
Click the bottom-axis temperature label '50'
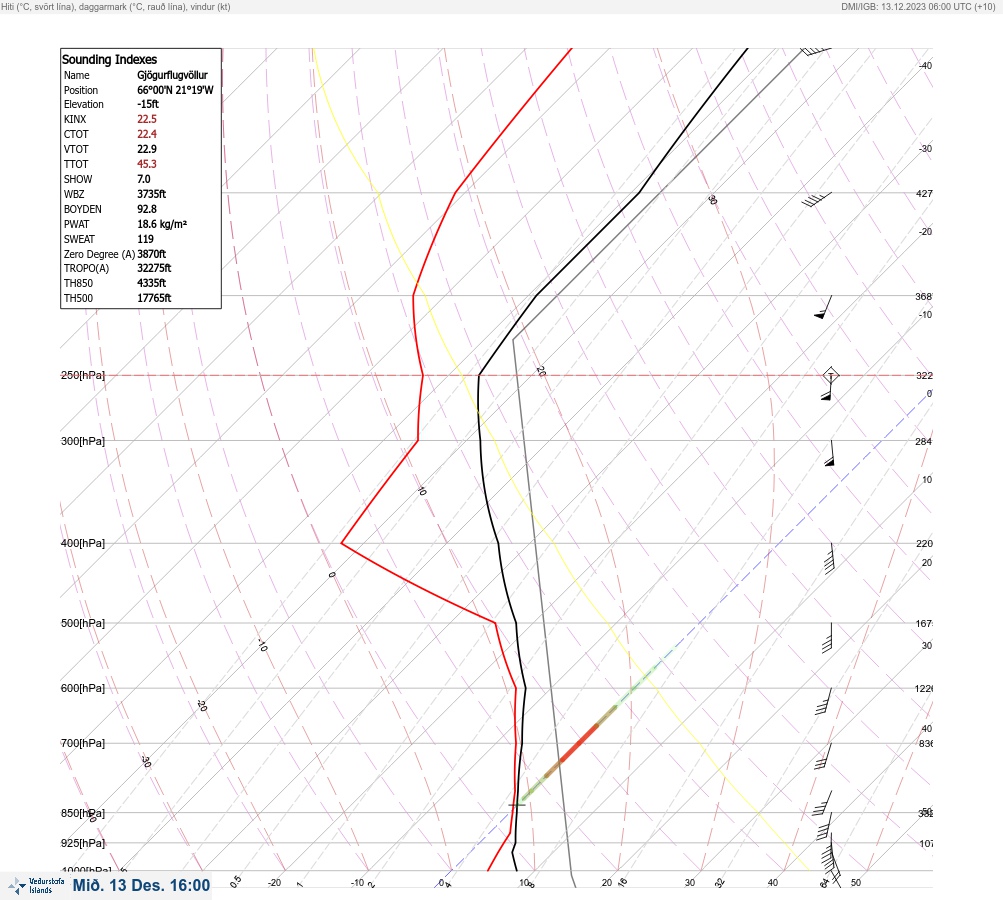click(856, 883)
